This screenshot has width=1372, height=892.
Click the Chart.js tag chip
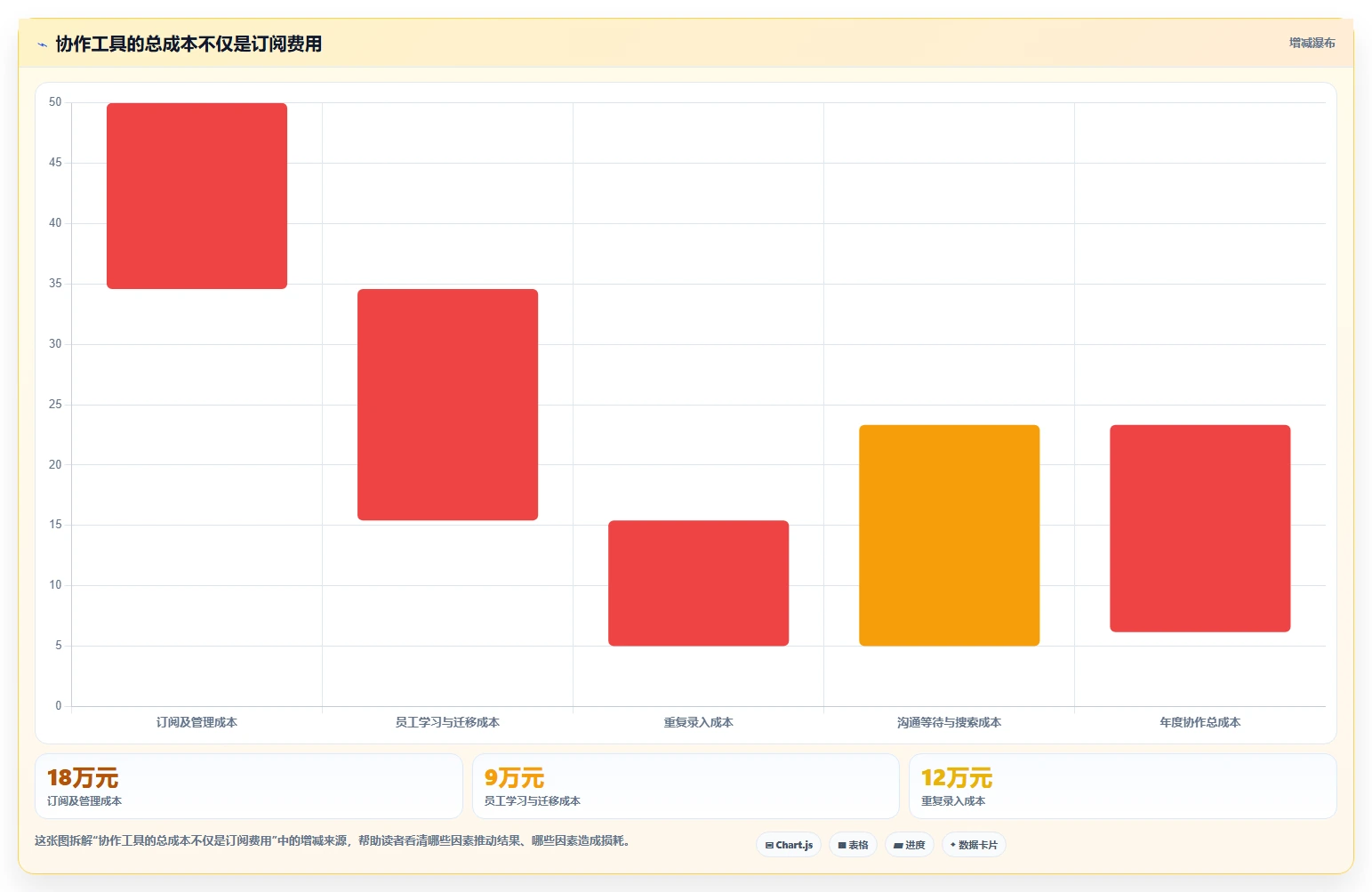[x=789, y=845]
